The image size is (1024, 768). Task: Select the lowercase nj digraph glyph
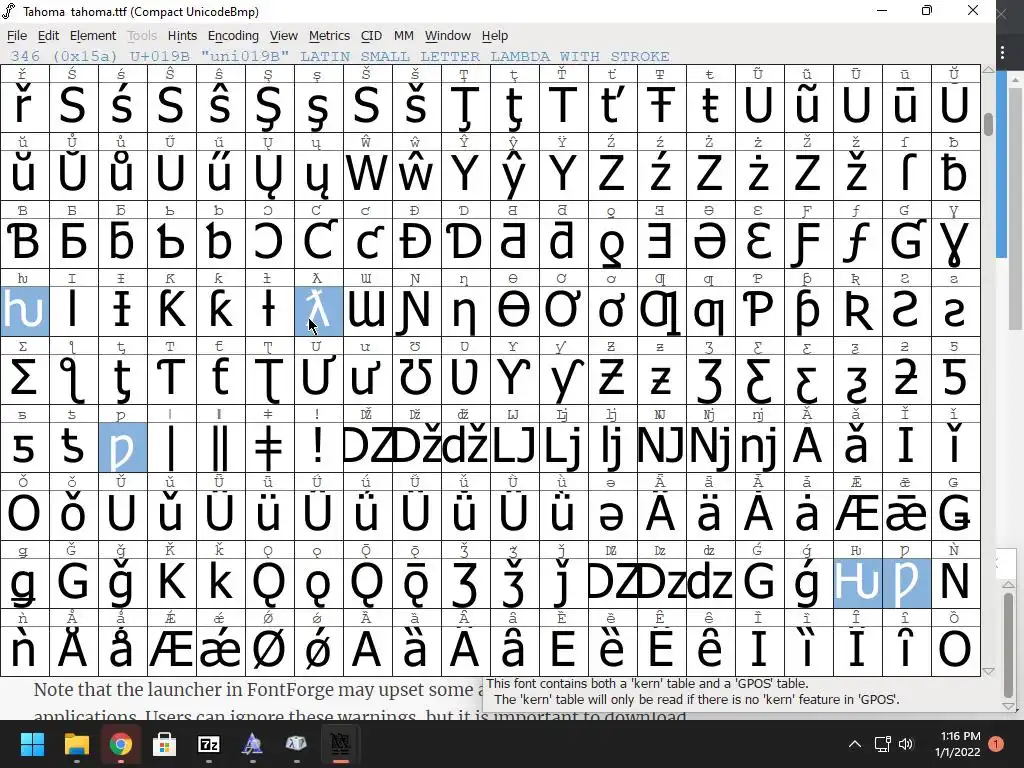tap(760, 447)
